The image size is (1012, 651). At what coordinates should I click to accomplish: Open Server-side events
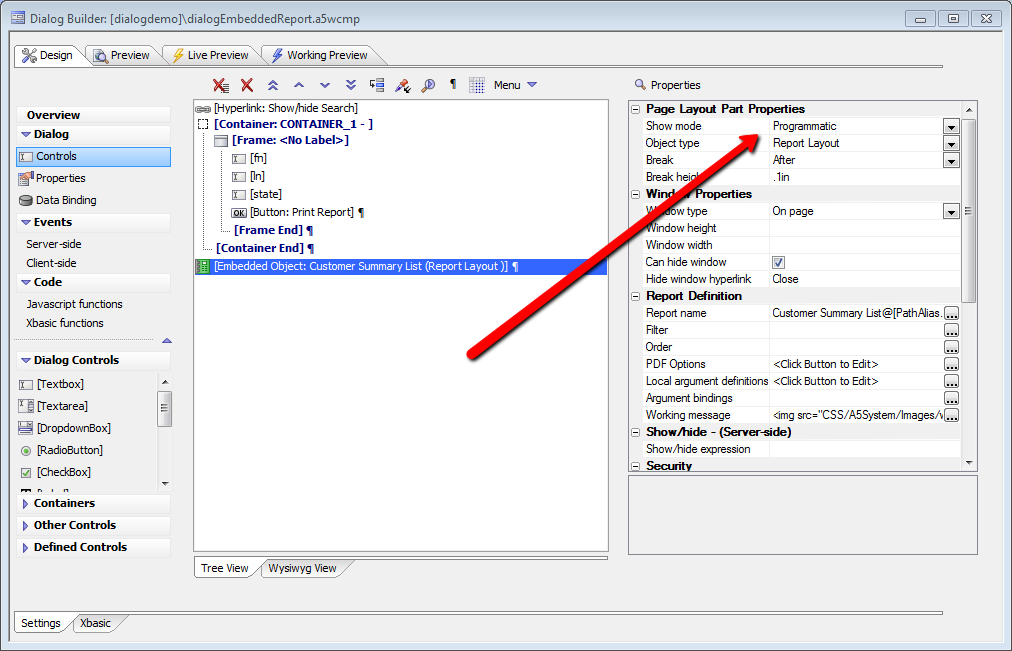[x=54, y=244]
